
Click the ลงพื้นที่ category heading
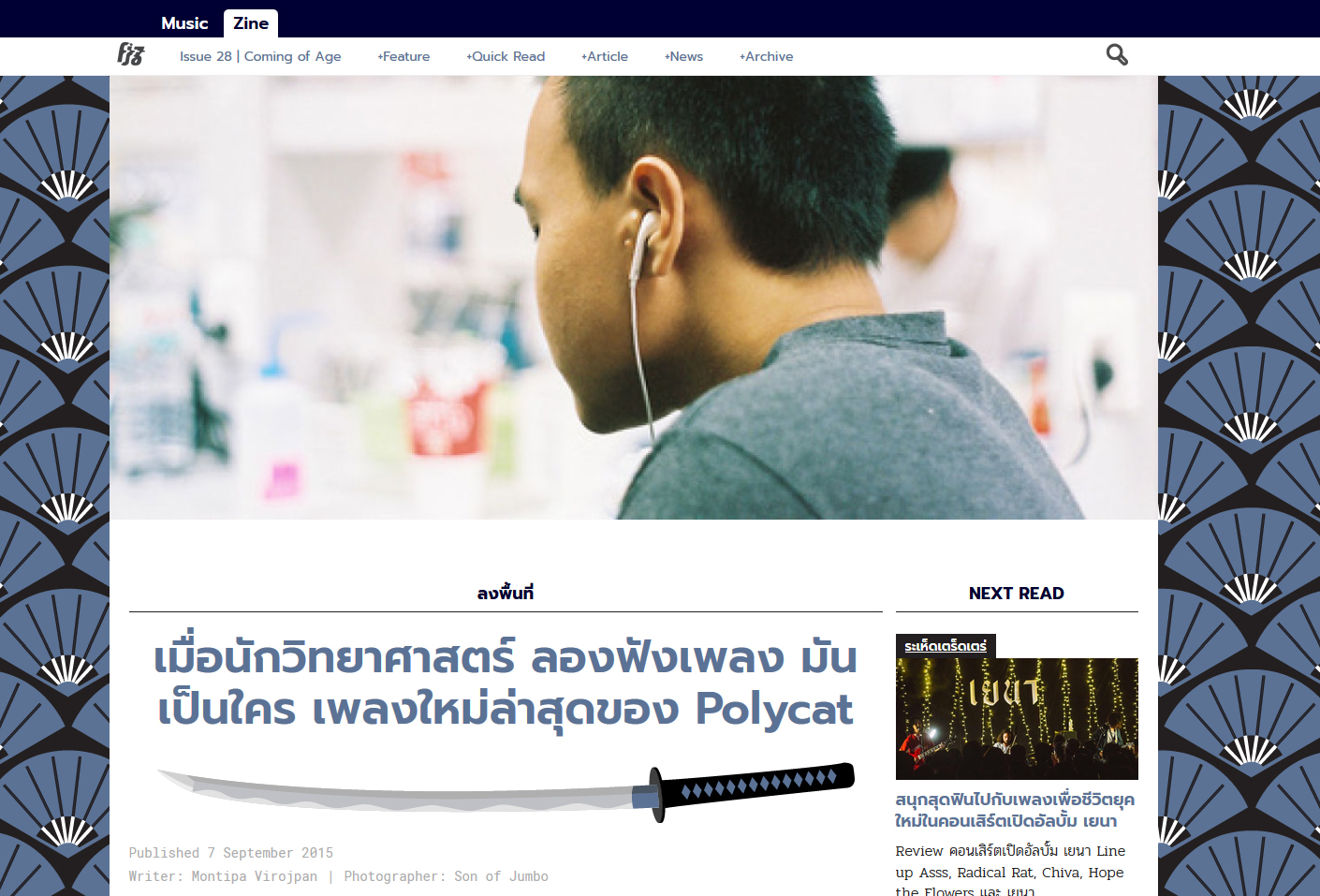[x=506, y=593]
